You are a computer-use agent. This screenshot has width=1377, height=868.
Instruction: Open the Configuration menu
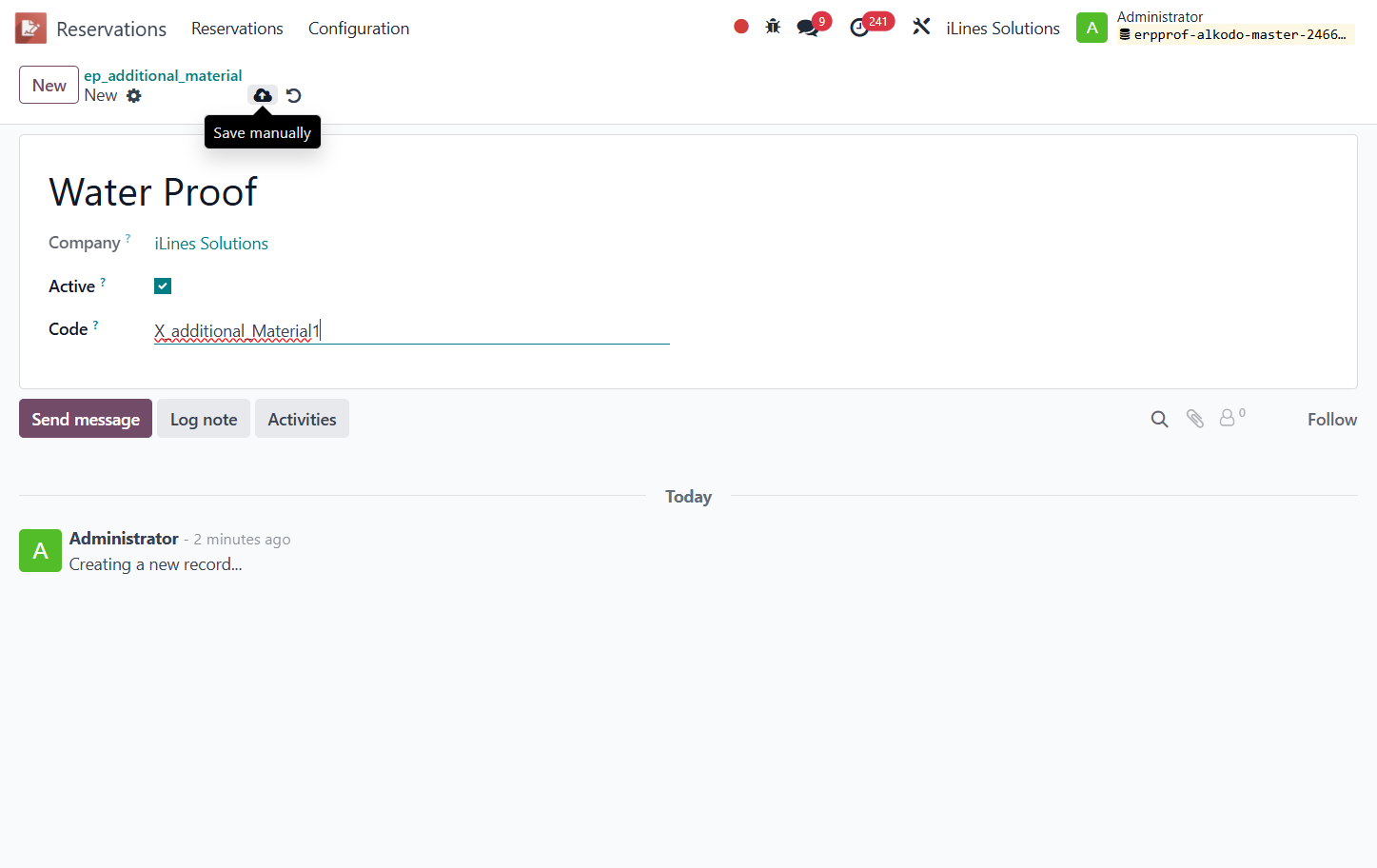pyautogui.click(x=359, y=29)
